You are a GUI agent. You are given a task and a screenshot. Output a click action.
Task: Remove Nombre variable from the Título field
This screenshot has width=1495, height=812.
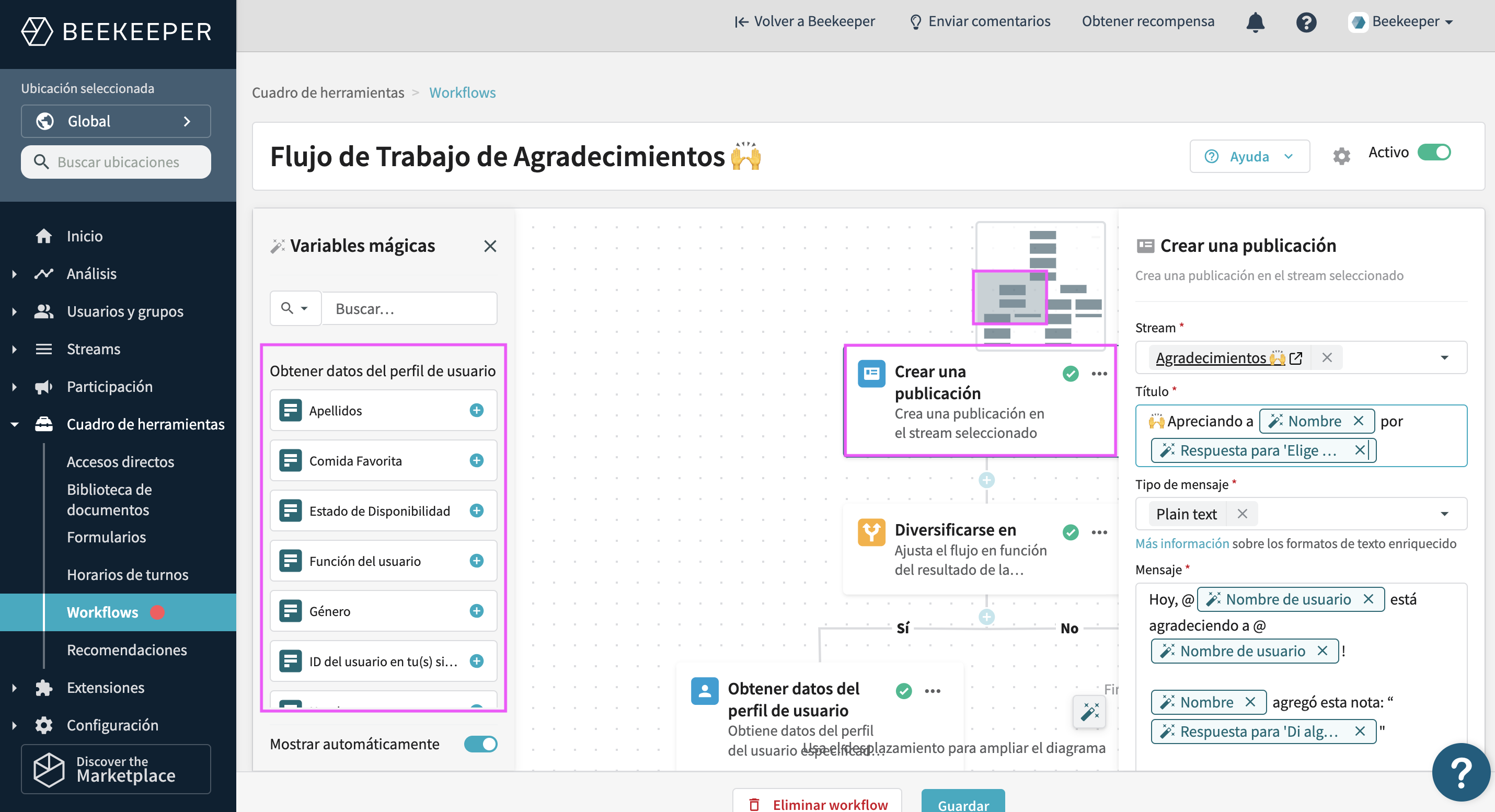pos(1358,421)
